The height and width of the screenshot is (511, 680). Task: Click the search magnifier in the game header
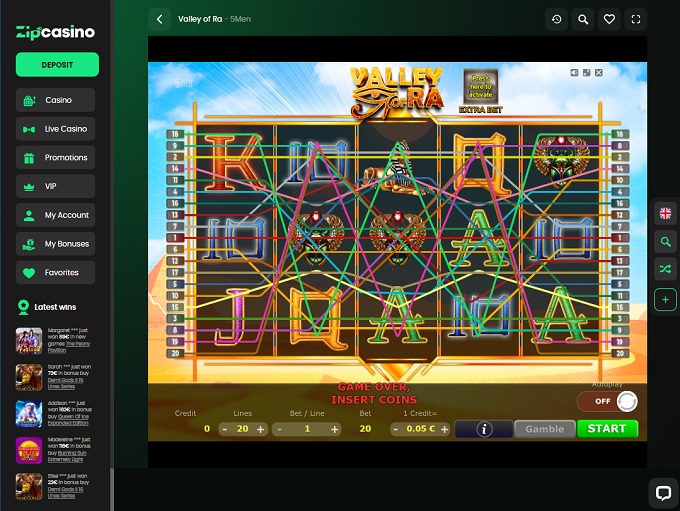click(583, 19)
